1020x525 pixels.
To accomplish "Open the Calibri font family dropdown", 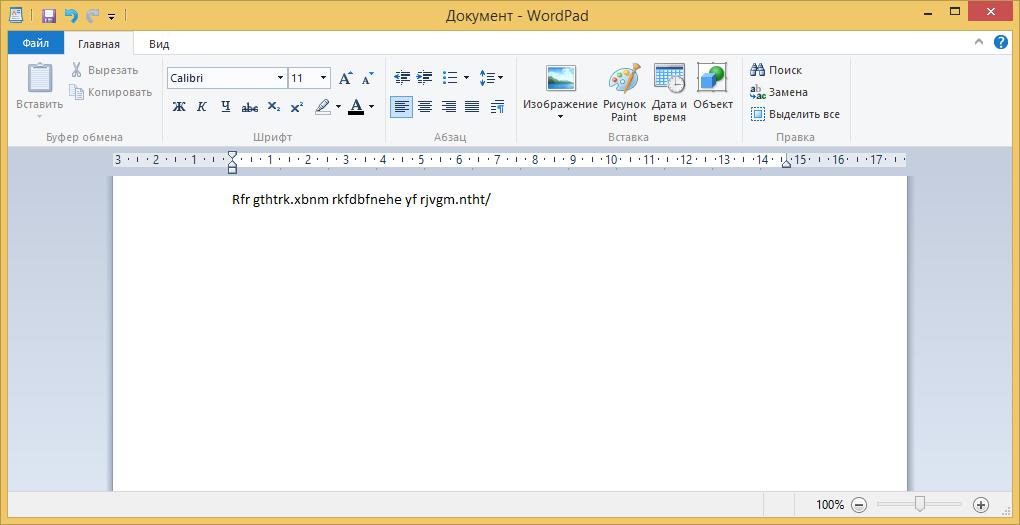I will point(280,78).
